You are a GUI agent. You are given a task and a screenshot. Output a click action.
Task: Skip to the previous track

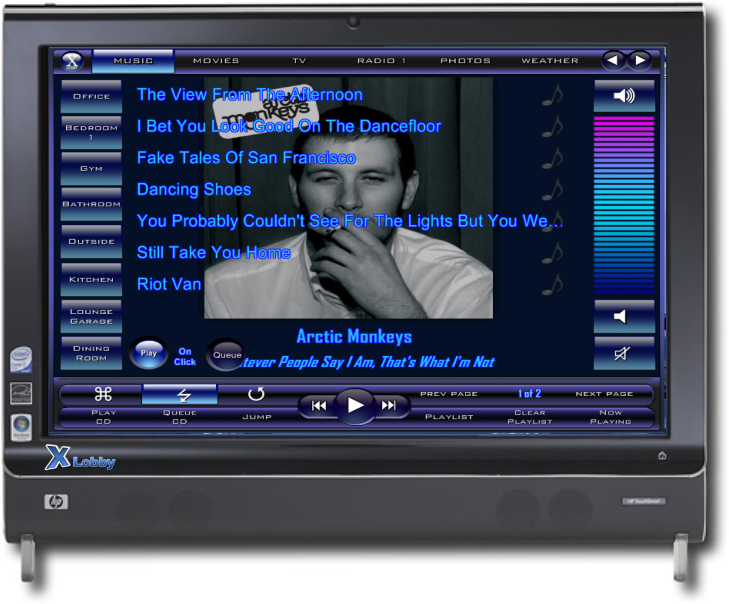319,406
